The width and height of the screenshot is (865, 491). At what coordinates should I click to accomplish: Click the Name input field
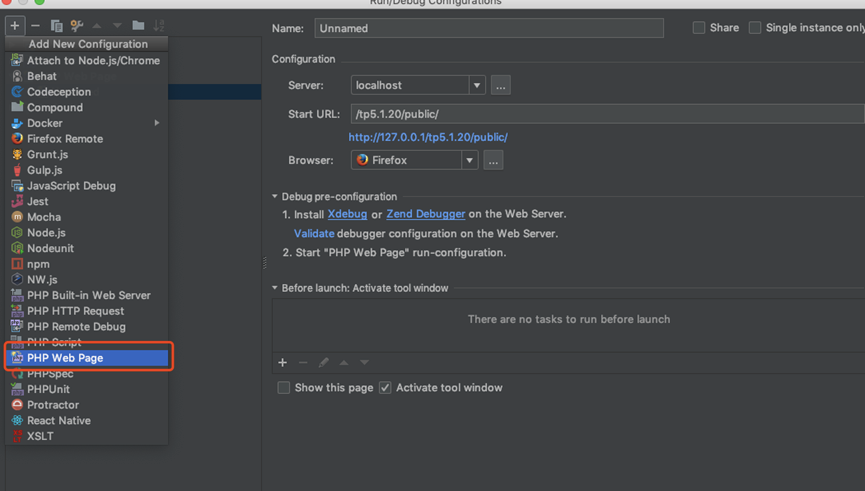coord(489,28)
